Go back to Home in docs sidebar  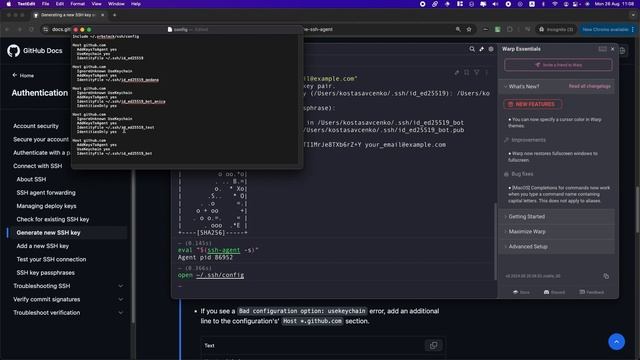(x=23, y=76)
